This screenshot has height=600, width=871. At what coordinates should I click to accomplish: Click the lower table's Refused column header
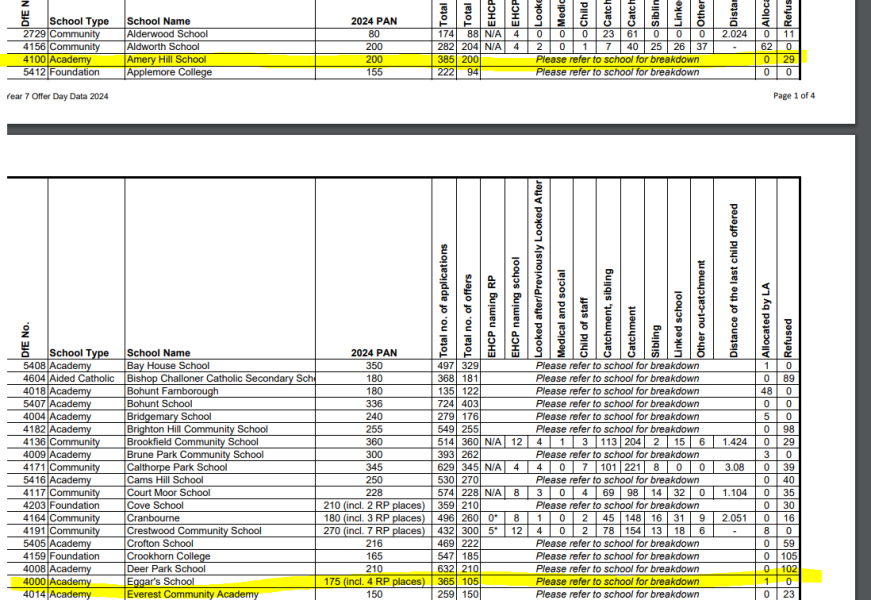coord(788,338)
